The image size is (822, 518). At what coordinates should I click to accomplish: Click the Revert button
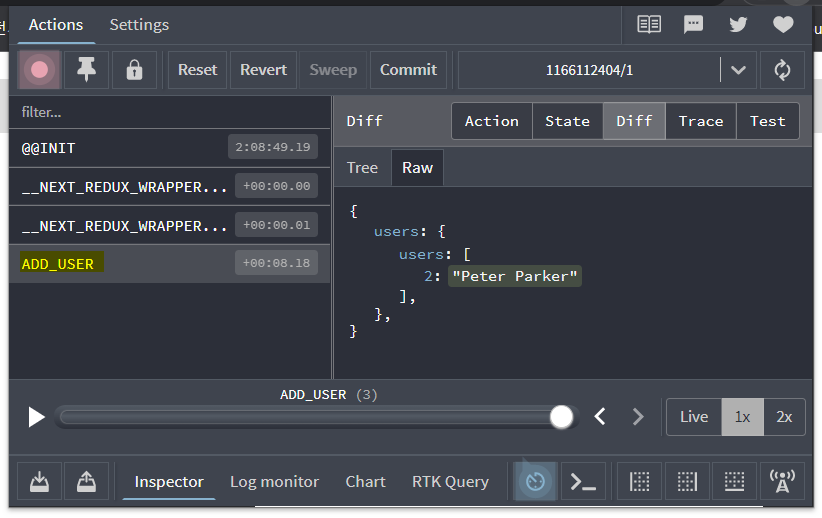click(263, 70)
